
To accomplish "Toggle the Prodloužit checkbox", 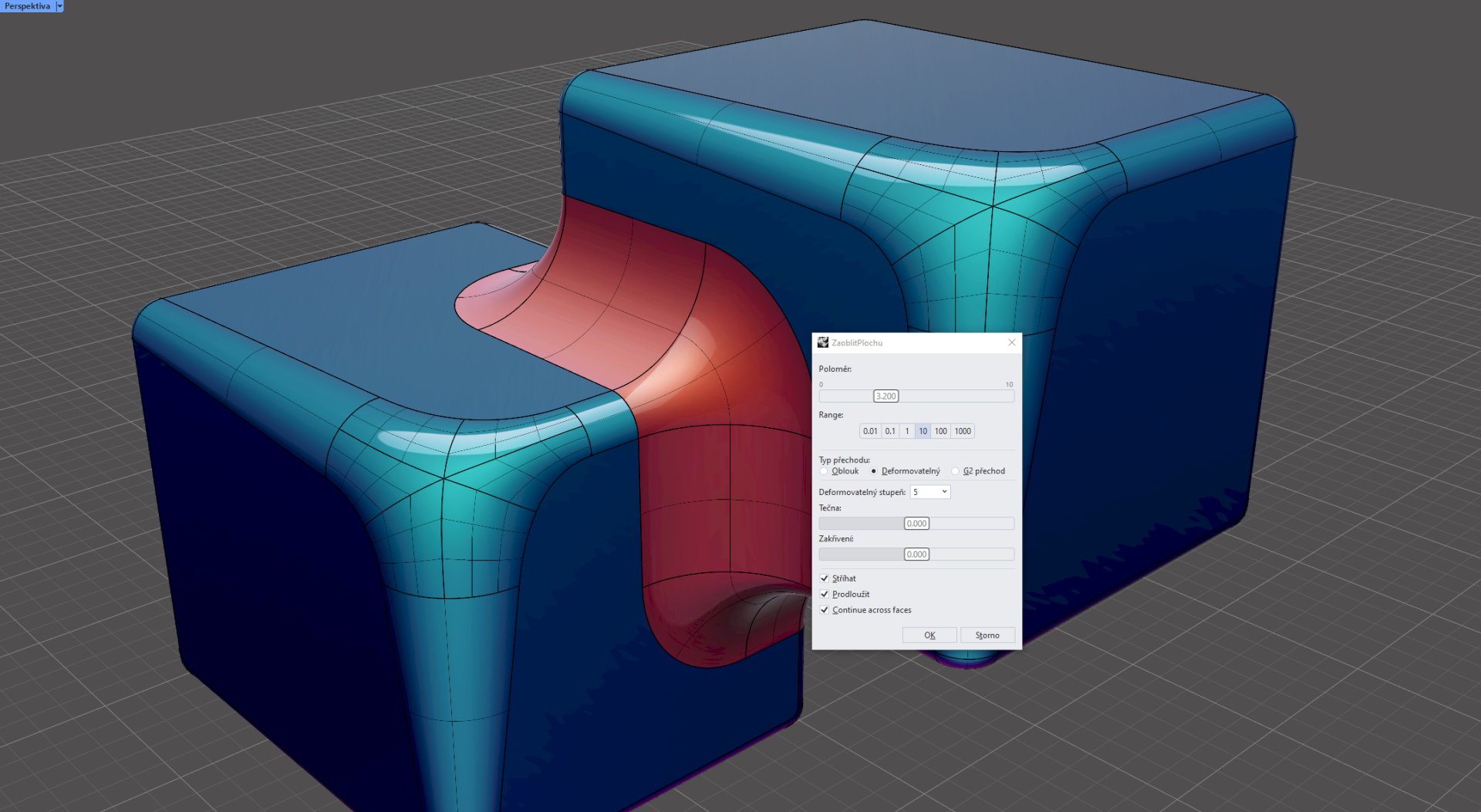I will point(825,595).
